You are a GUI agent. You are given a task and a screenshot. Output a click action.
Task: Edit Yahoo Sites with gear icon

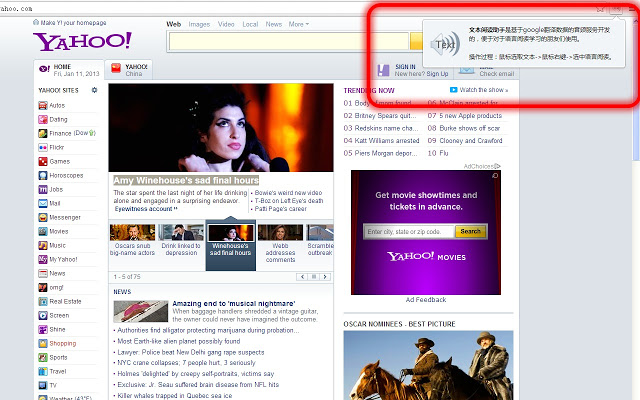click(x=94, y=90)
